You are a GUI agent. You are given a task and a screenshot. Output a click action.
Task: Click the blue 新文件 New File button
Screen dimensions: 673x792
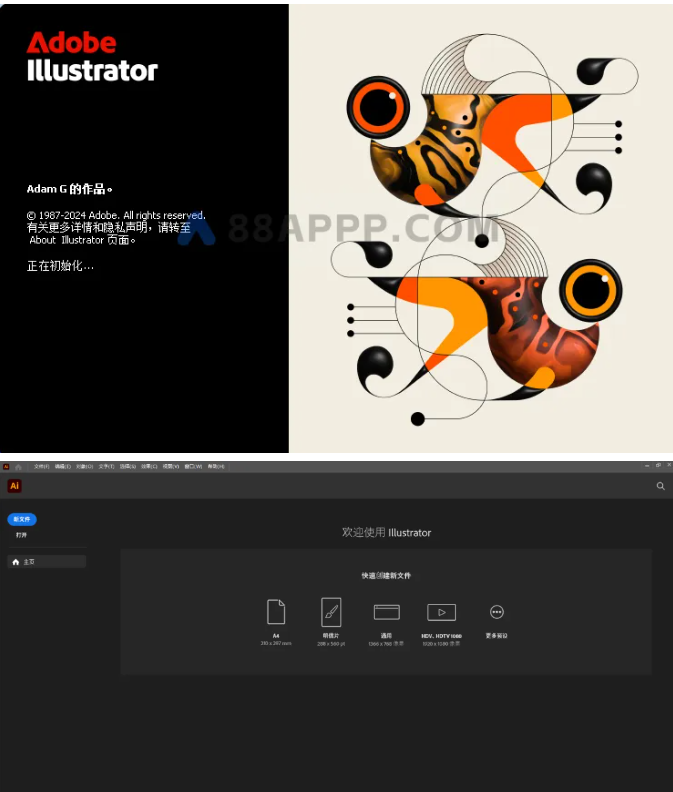[x=22, y=519]
